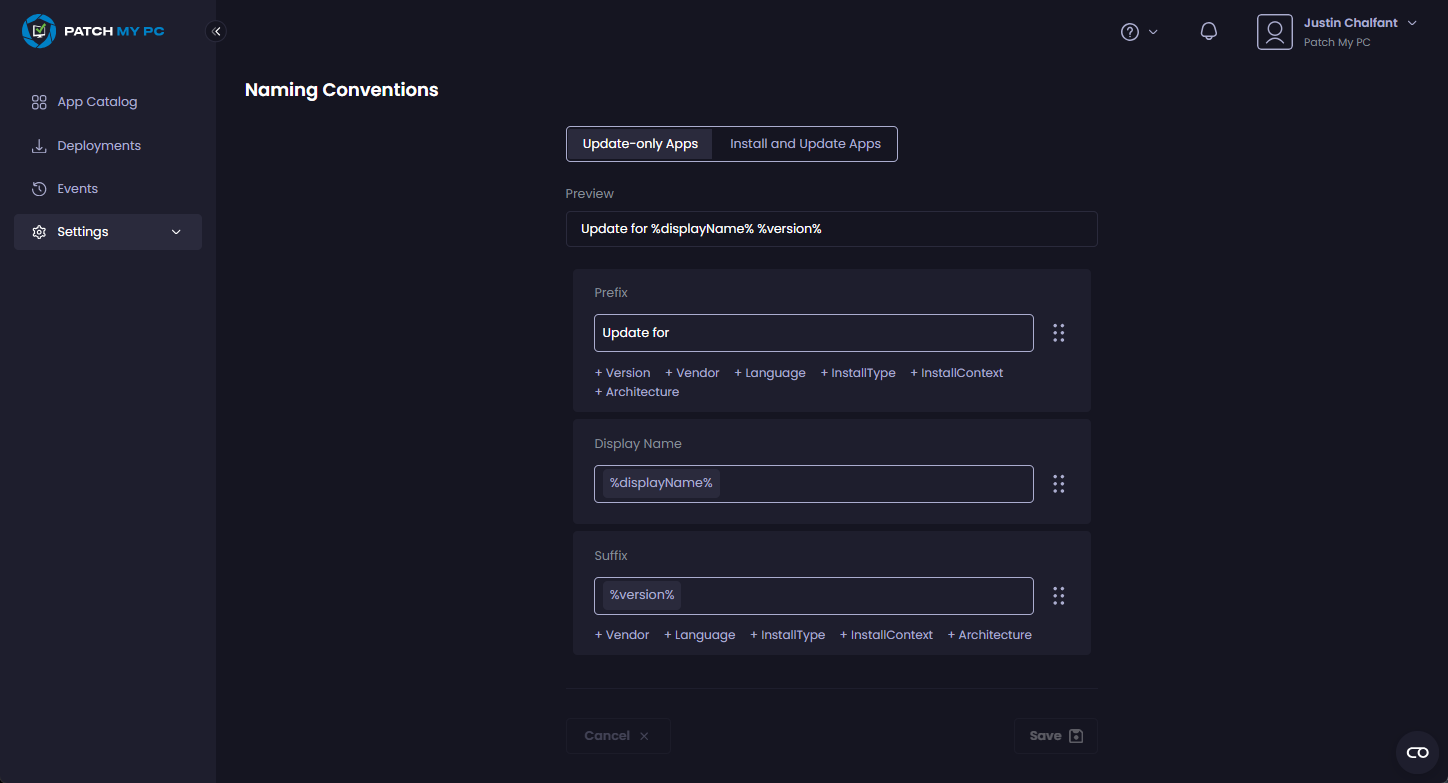The height and width of the screenshot is (783, 1448).
Task: Click the drag handle beside the Prefix field
Action: (1058, 332)
